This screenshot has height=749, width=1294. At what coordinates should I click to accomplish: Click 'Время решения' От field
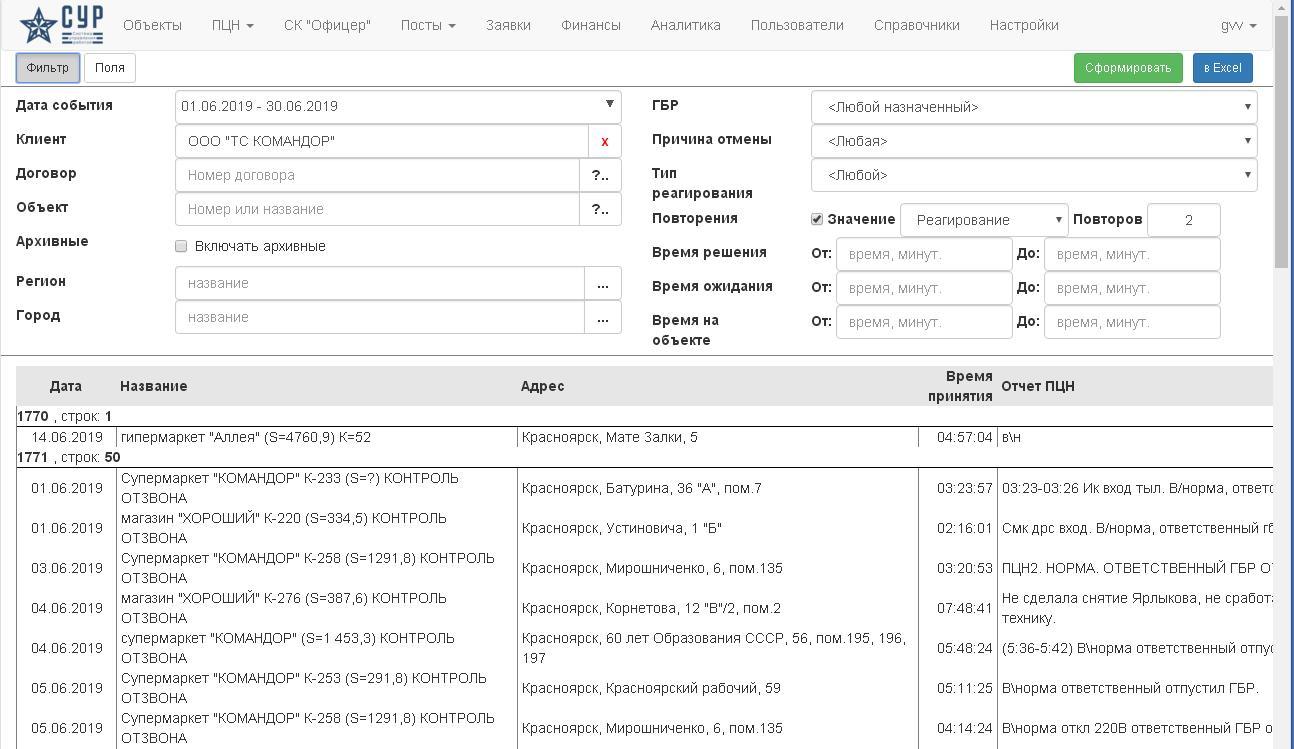tap(924, 254)
